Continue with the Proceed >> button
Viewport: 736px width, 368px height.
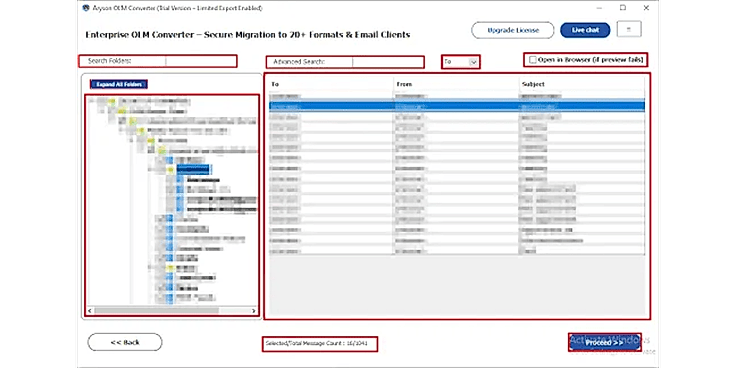[x=605, y=343]
